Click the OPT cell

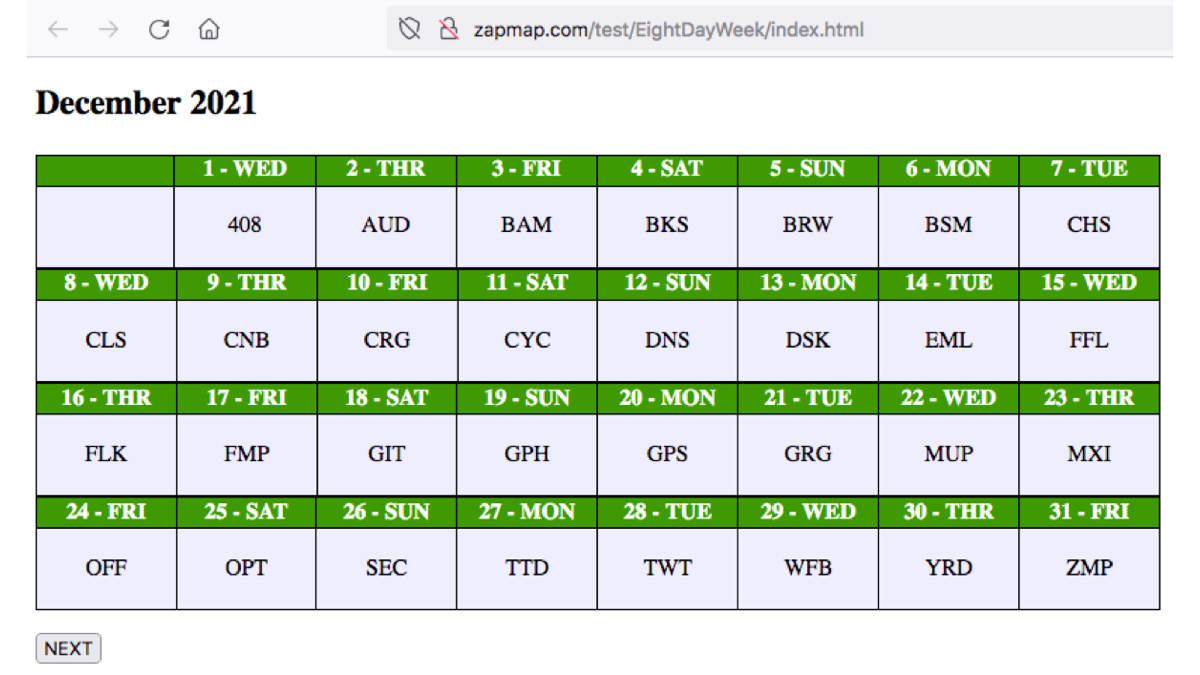(x=245, y=568)
